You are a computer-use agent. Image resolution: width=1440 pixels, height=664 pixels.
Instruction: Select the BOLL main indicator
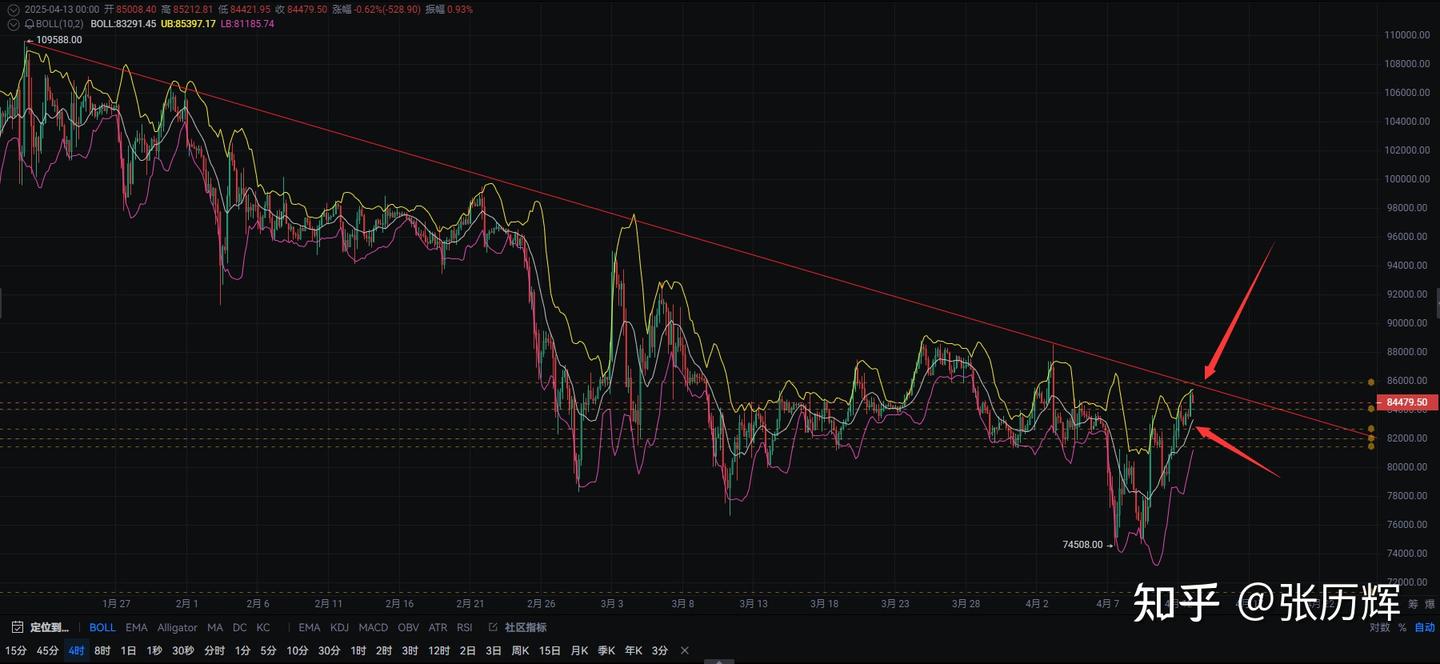pyautogui.click(x=102, y=628)
